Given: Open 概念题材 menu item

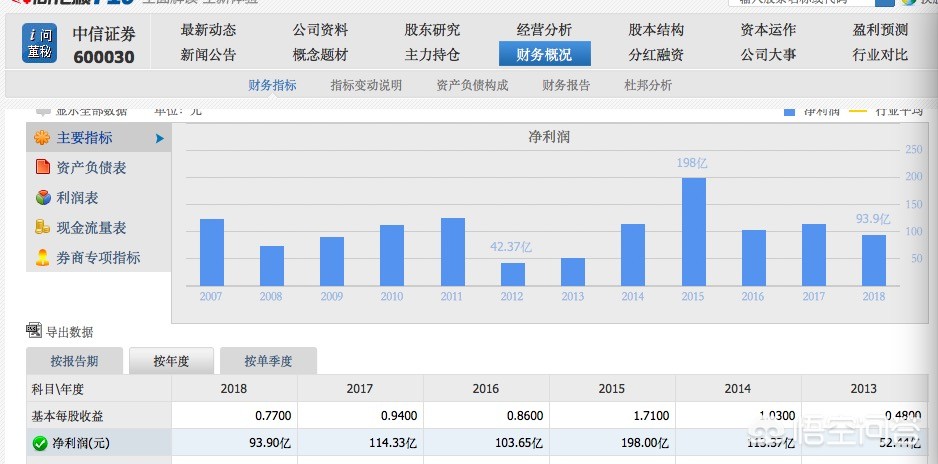Looking at the screenshot, I should [320, 55].
